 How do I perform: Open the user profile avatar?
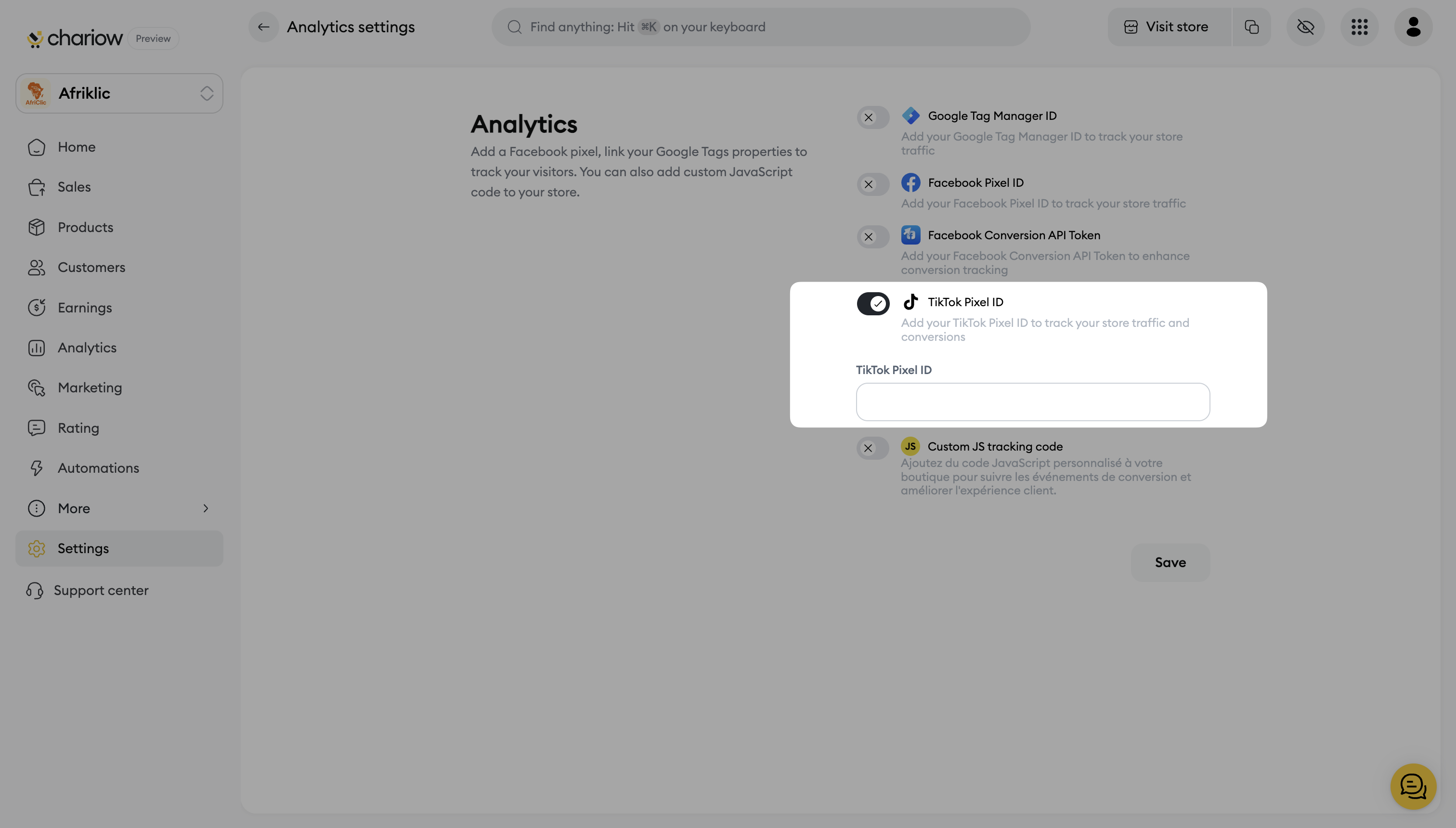coord(1413,27)
